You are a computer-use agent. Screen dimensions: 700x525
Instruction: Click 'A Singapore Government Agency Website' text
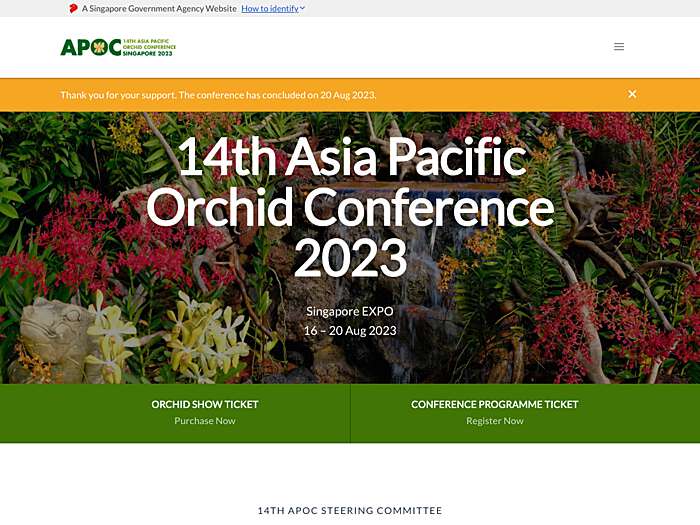click(x=159, y=8)
